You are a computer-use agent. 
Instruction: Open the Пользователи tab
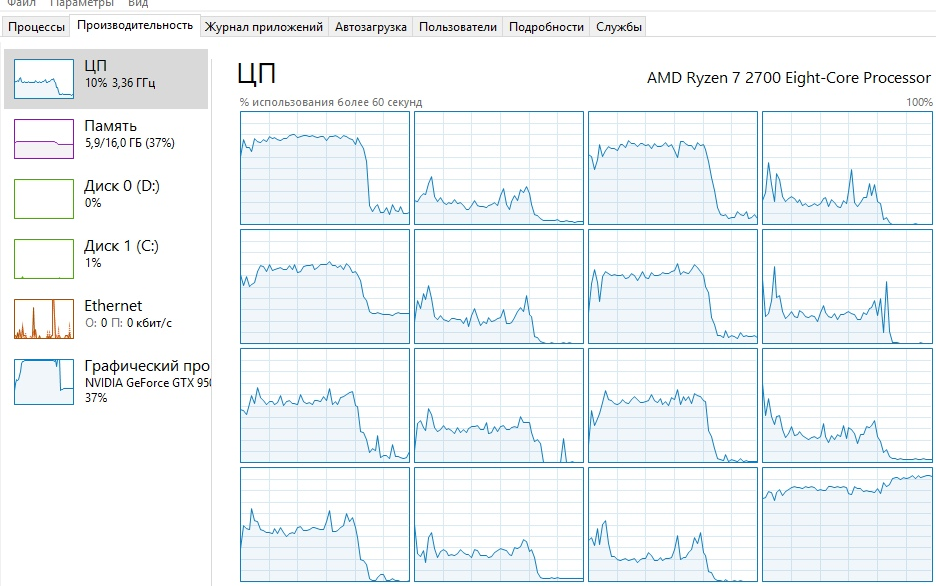tap(458, 27)
